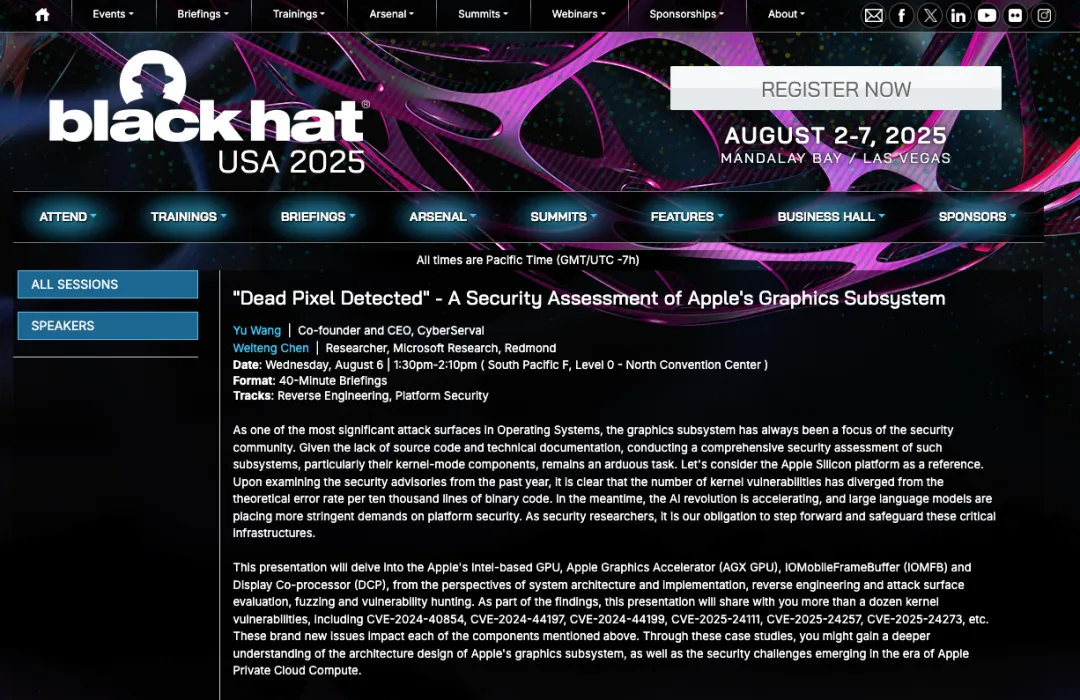Open the YouTube icon
The image size is (1080, 700).
pyautogui.click(x=987, y=15)
